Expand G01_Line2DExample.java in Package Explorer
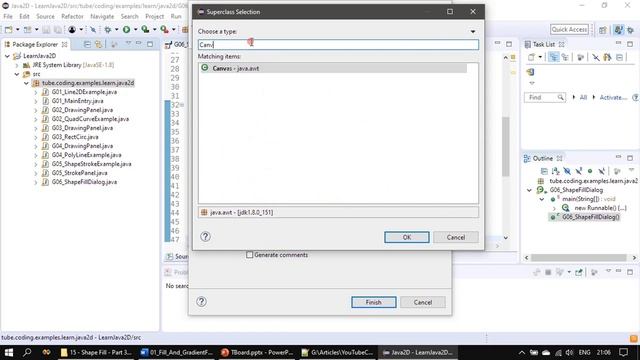Image resolution: width=640 pixels, height=360 pixels. click(36, 92)
